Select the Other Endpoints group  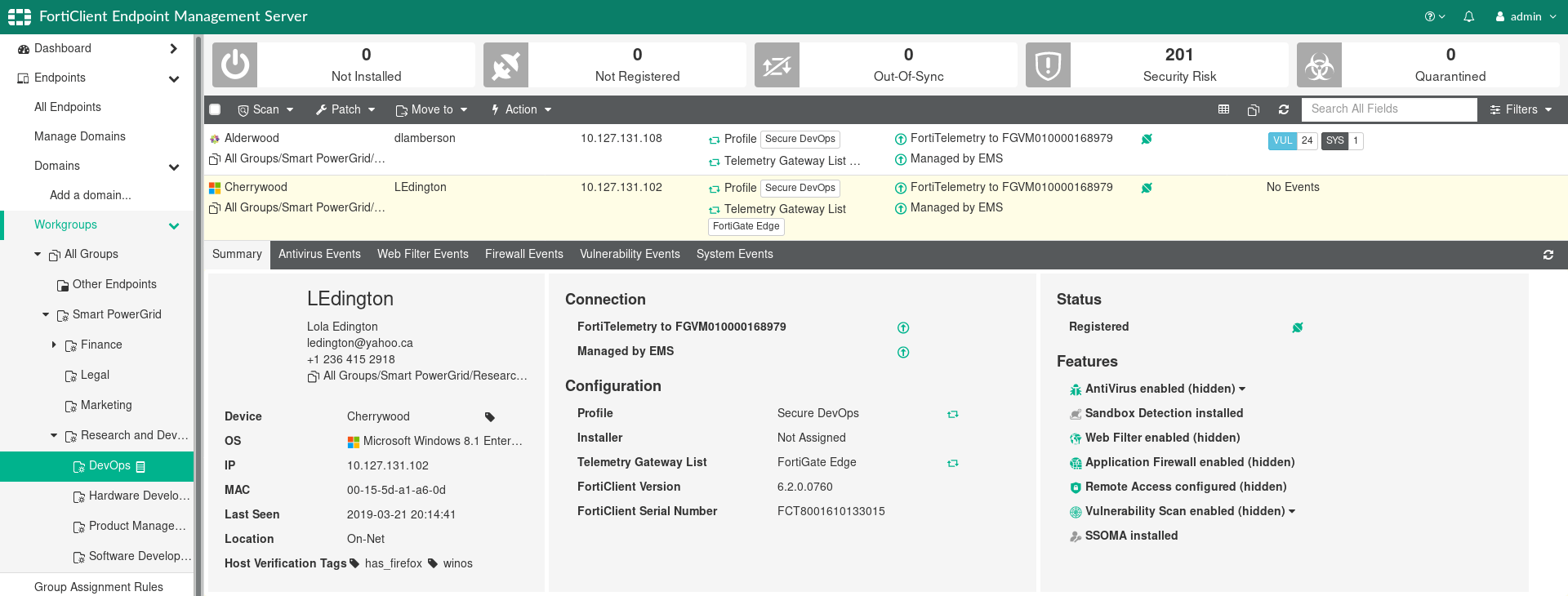[x=106, y=284]
